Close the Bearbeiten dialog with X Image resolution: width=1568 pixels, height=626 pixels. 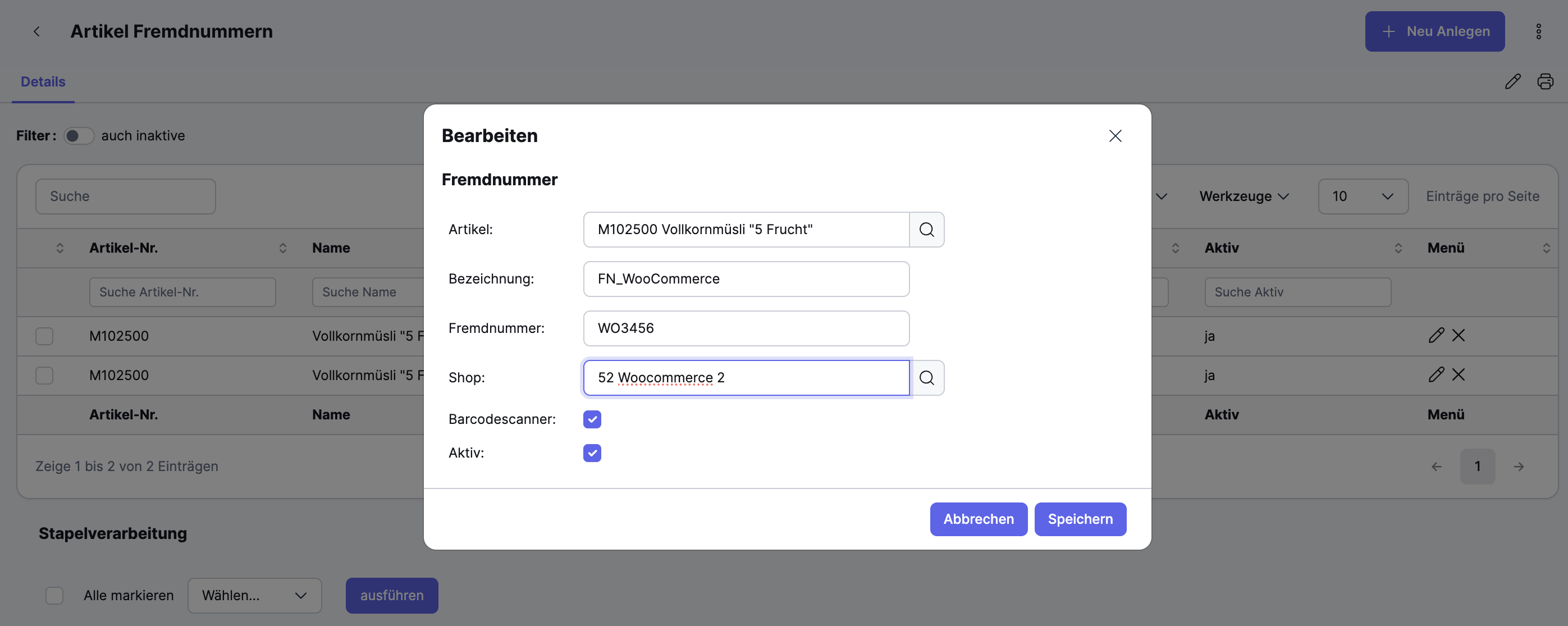point(1114,136)
